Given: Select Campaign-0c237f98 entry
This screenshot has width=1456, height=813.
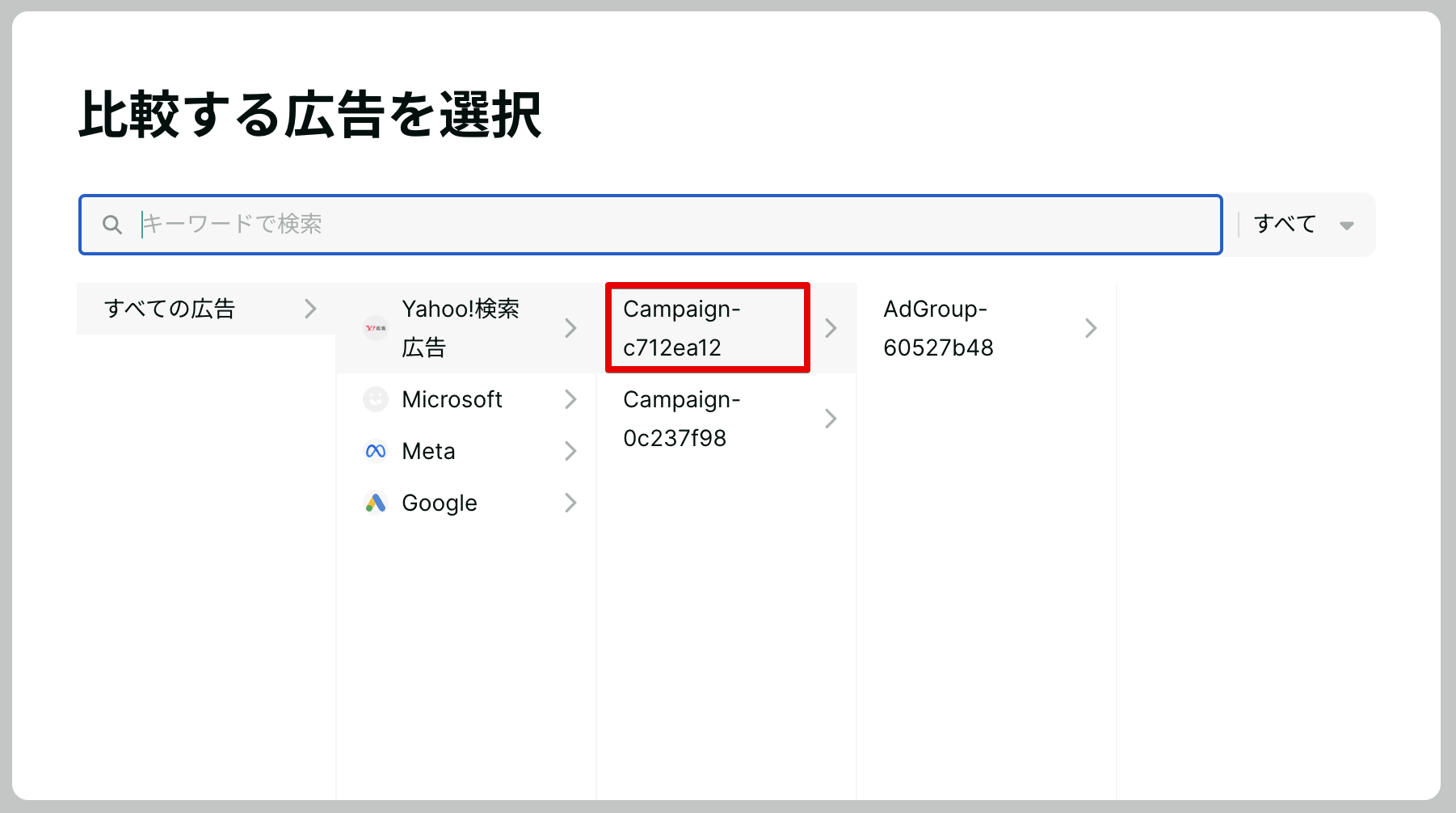Looking at the screenshot, I should coord(726,419).
